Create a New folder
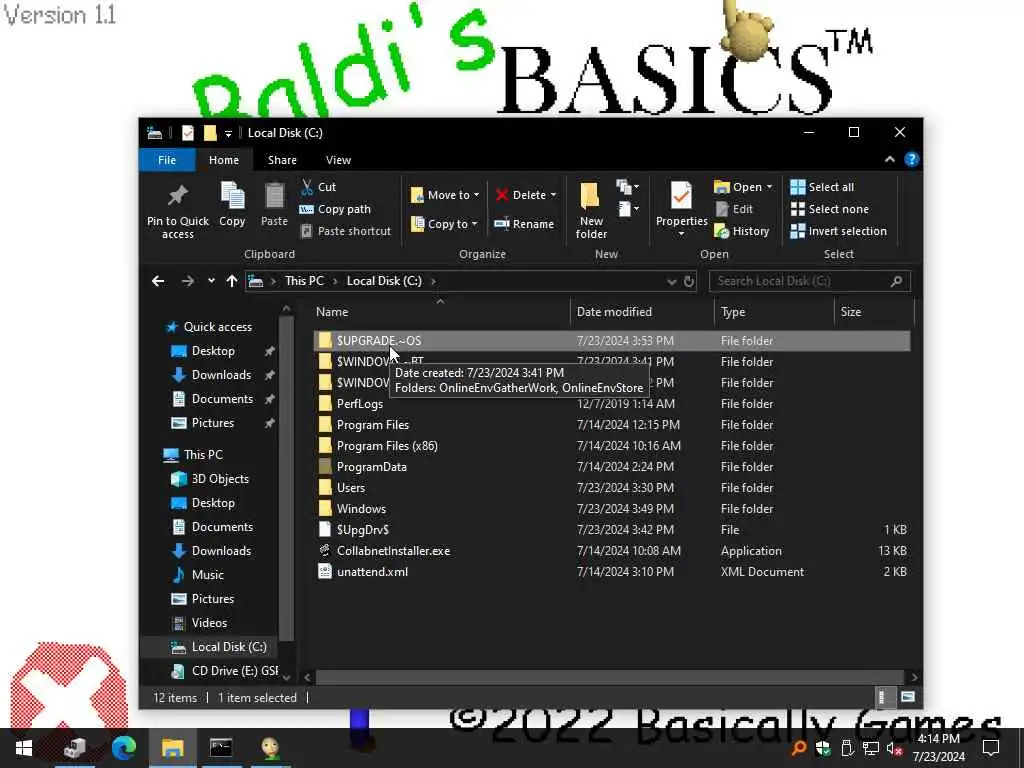This screenshot has width=1024, height=768. pos(591,210)
